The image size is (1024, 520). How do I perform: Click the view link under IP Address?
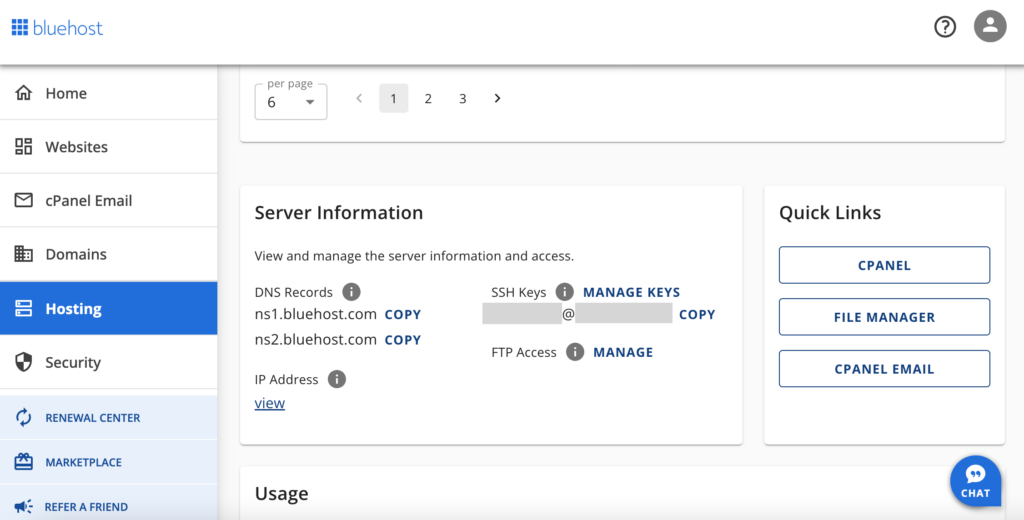(x=270, y=403)
